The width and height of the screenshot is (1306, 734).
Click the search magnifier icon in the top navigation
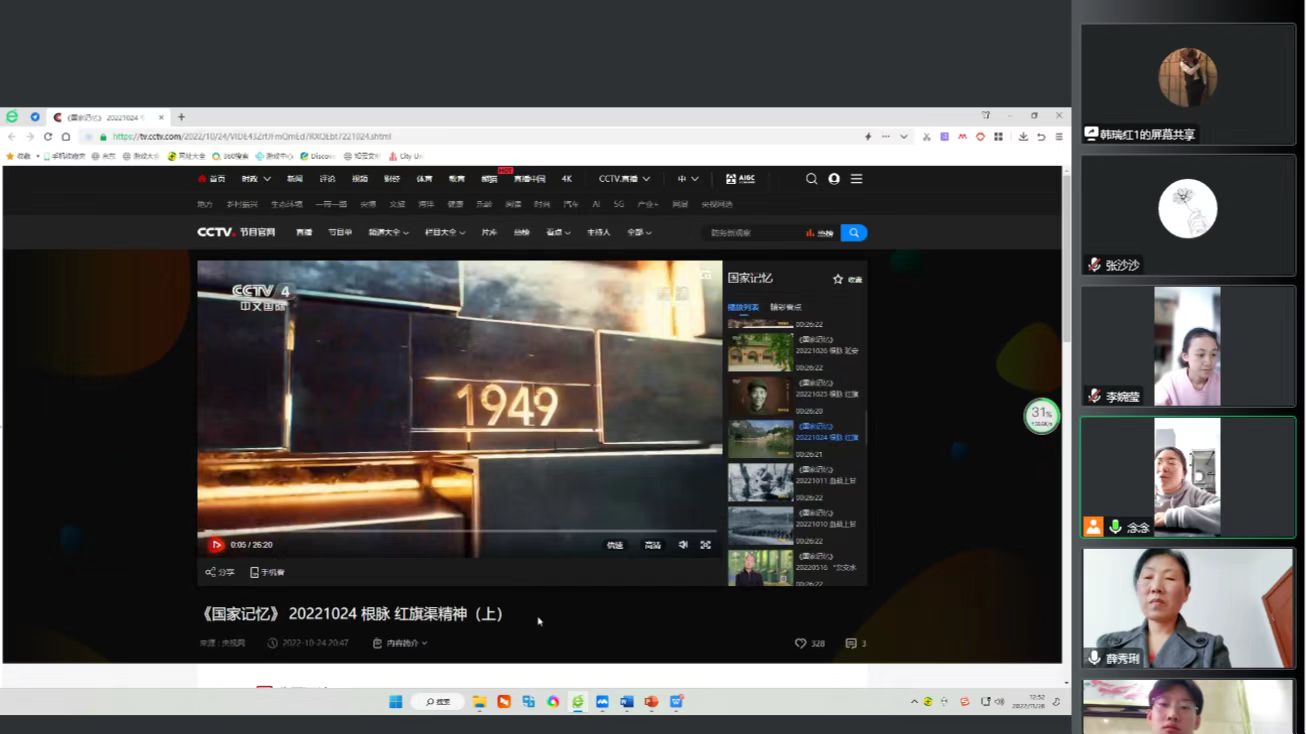click(811, 179)
